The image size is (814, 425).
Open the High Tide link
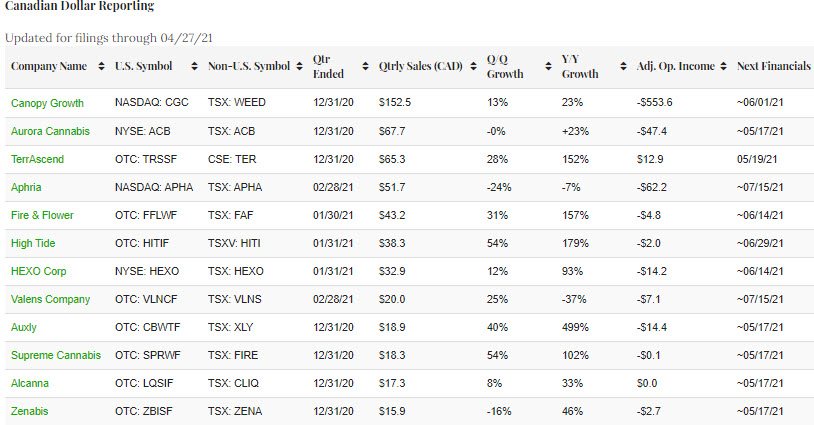coord(33,243)
